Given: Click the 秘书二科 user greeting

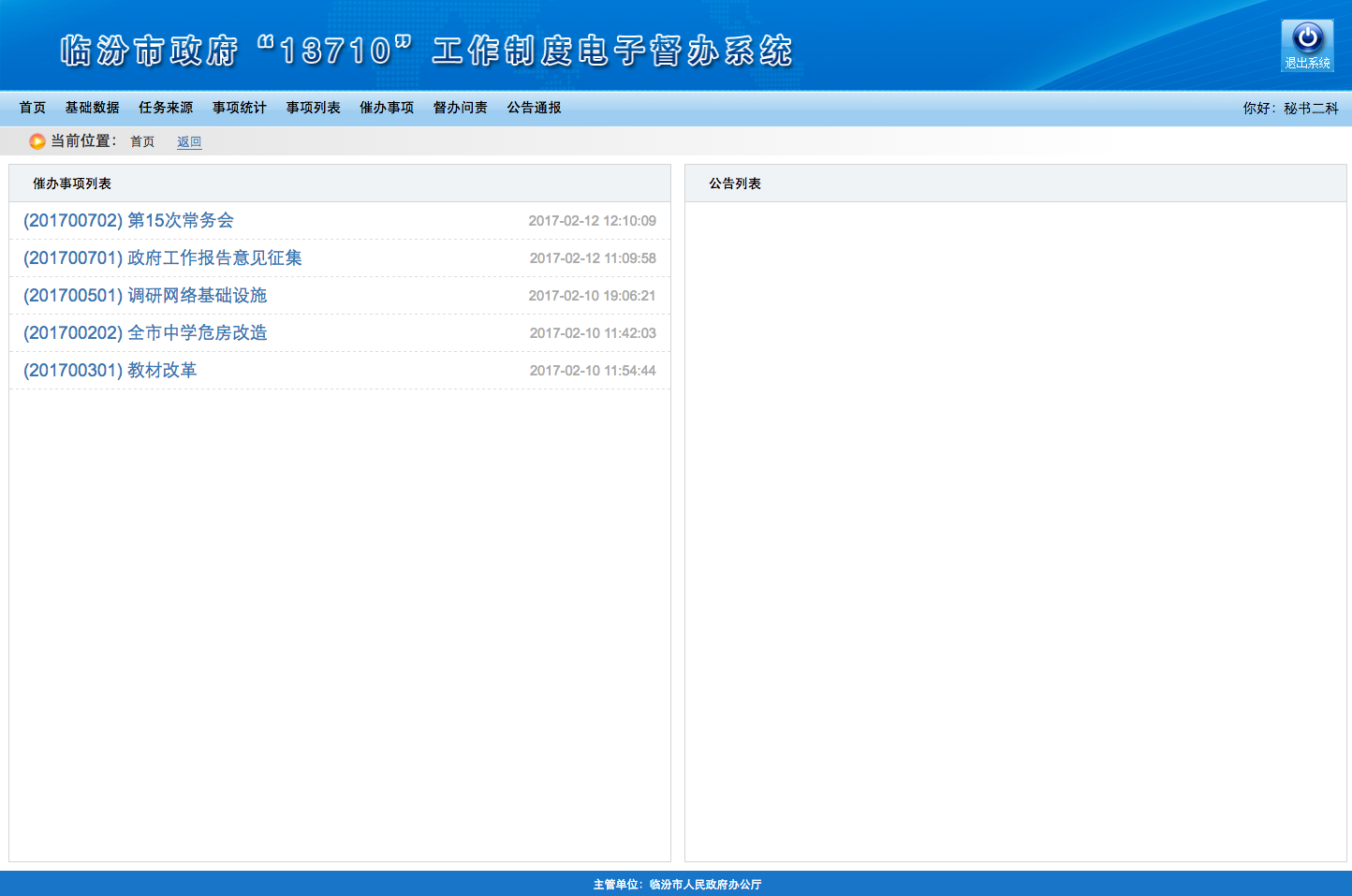Looking at the screenshot, I should [1311, 109].
